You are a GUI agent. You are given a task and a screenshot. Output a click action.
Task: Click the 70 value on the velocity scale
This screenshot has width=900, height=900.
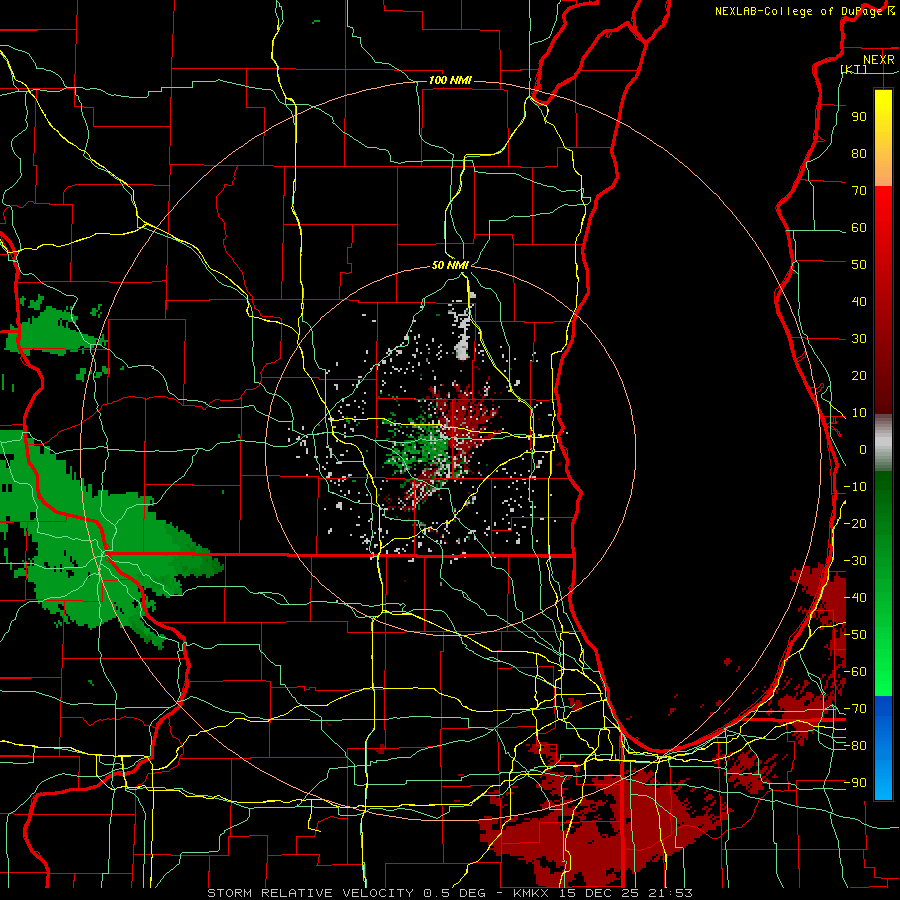pos(859,191)
